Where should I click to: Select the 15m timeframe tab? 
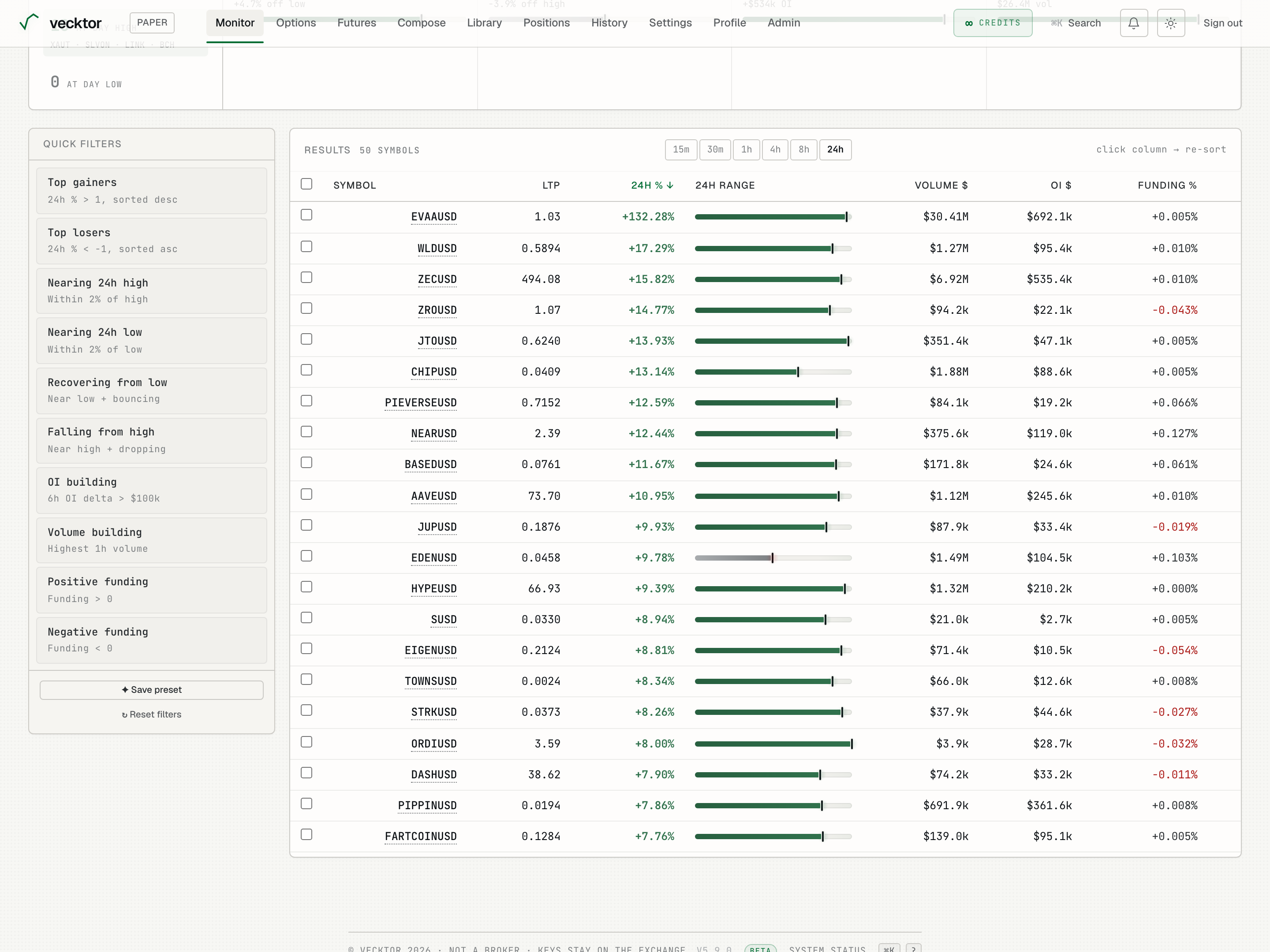coord(681,150)
